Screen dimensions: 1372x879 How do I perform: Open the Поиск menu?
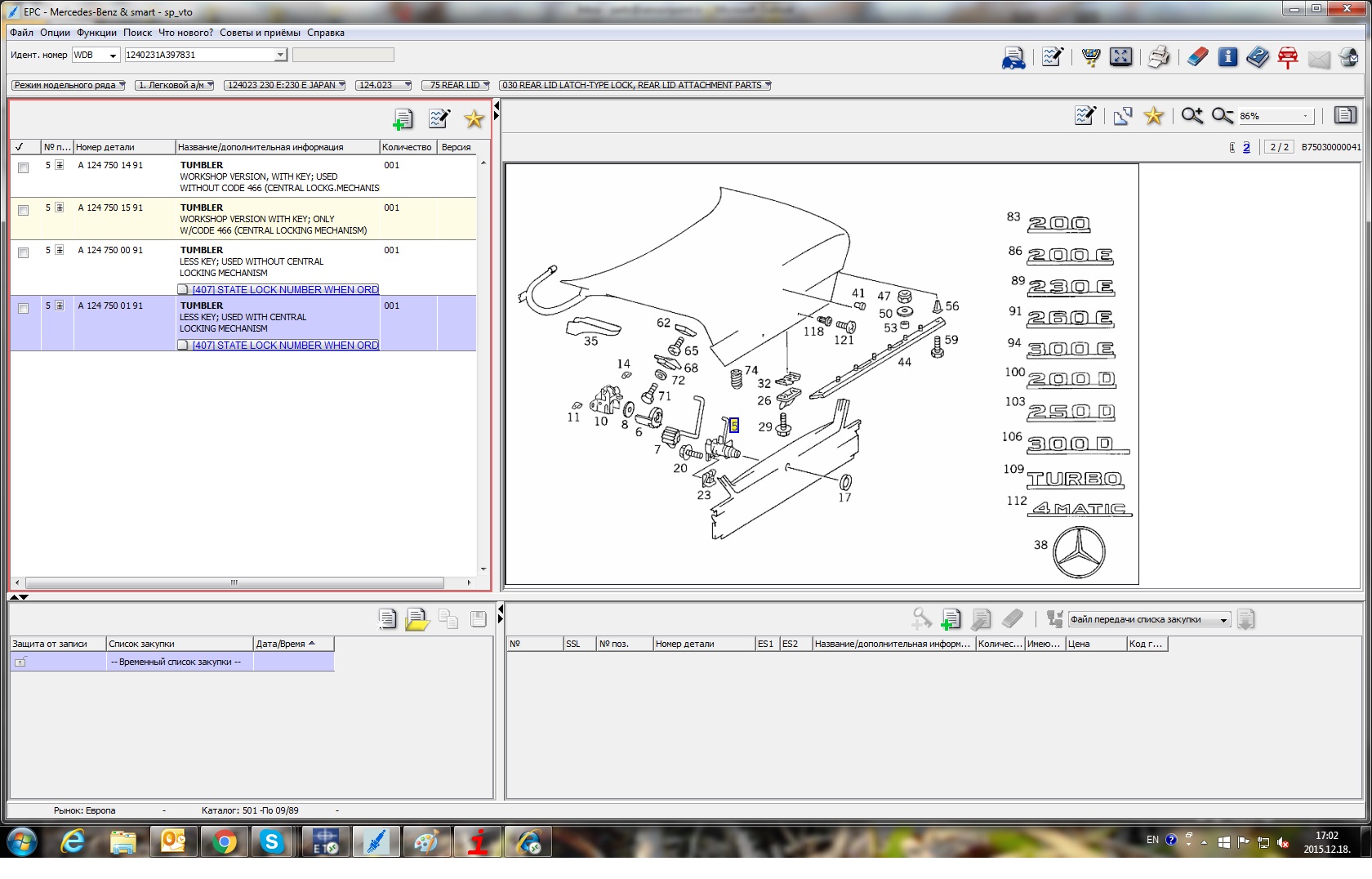pyautogui.click(x=137, y=33)
